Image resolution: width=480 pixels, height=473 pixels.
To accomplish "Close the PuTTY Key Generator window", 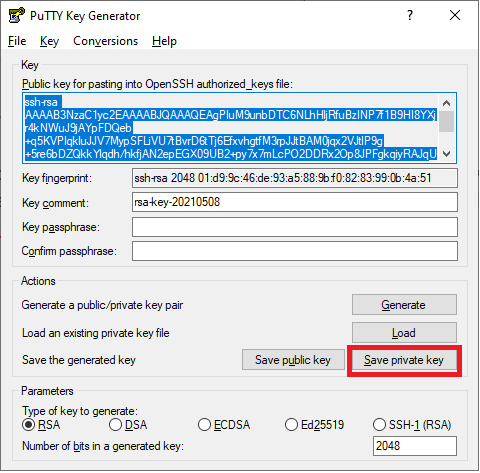I will pyautogui.click(x=455, y=15).
